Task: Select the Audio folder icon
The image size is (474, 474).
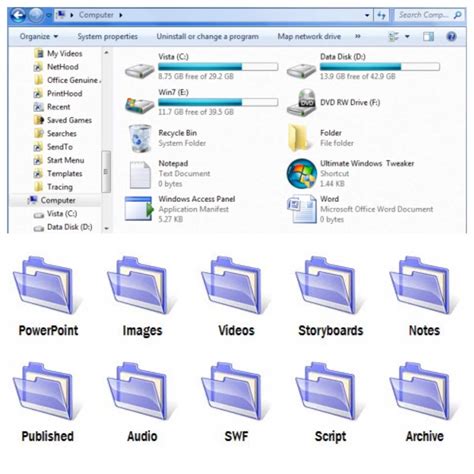Action: click(x=140, y=391)
